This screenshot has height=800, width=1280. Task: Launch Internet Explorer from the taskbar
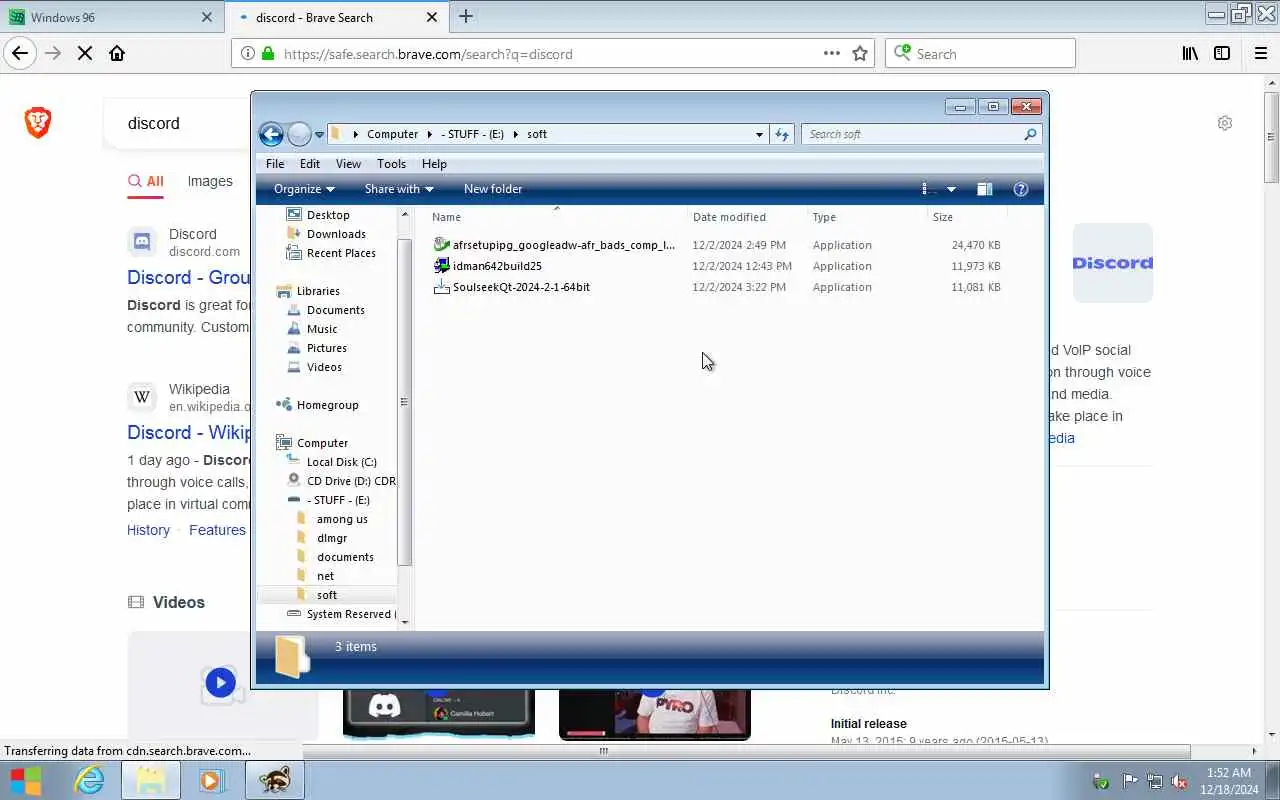point(90,780)
